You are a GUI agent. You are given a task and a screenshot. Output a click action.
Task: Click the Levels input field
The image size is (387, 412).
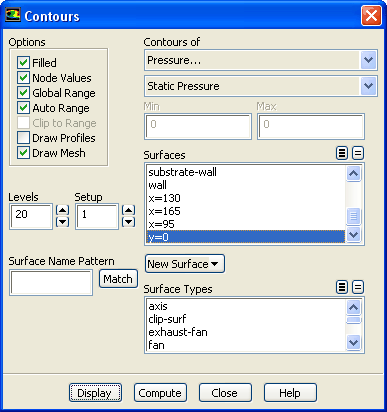[x=31, y=216]
